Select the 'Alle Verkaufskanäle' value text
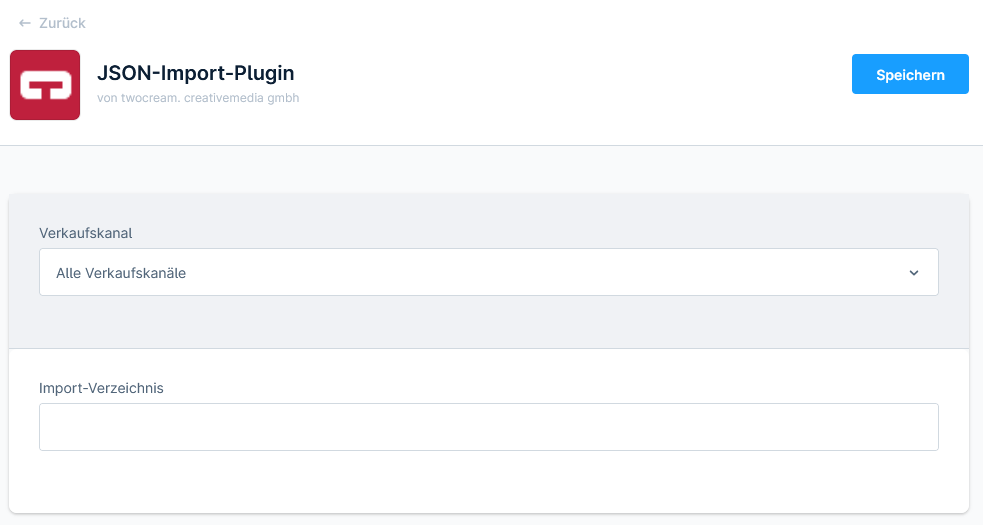This screenshot has width=983, height=525. [x=121, y=272]
